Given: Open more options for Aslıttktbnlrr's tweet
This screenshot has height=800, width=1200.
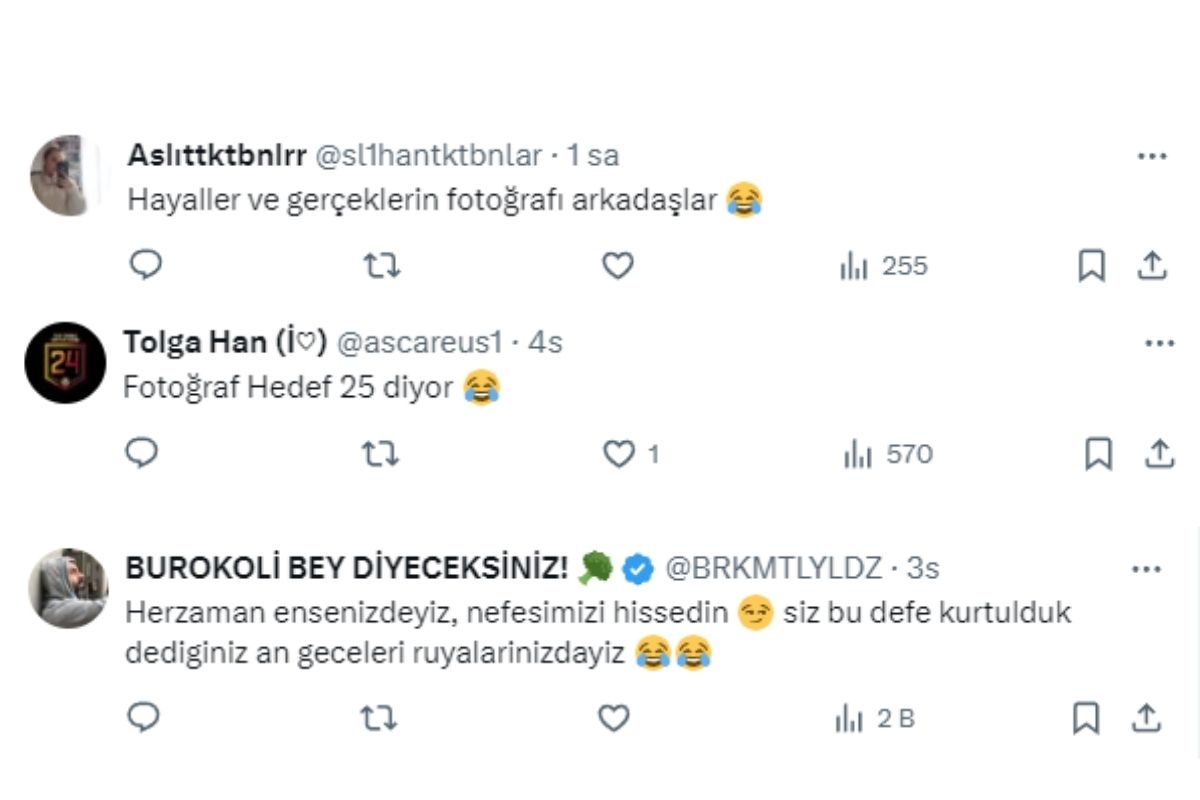Looking at the screenshot, I should point(1153,156).
